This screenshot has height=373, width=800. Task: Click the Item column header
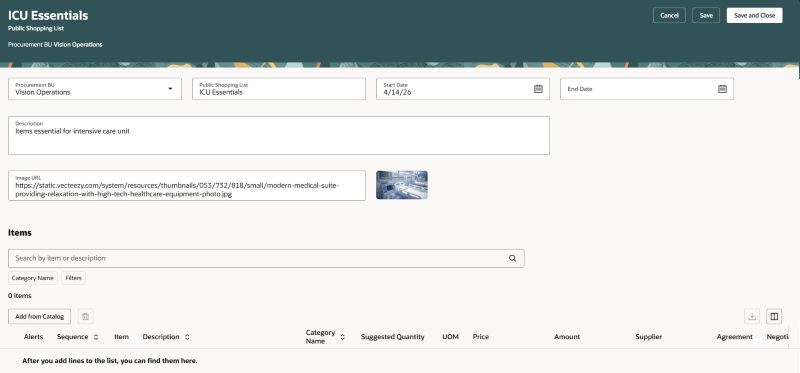[121, 337]
